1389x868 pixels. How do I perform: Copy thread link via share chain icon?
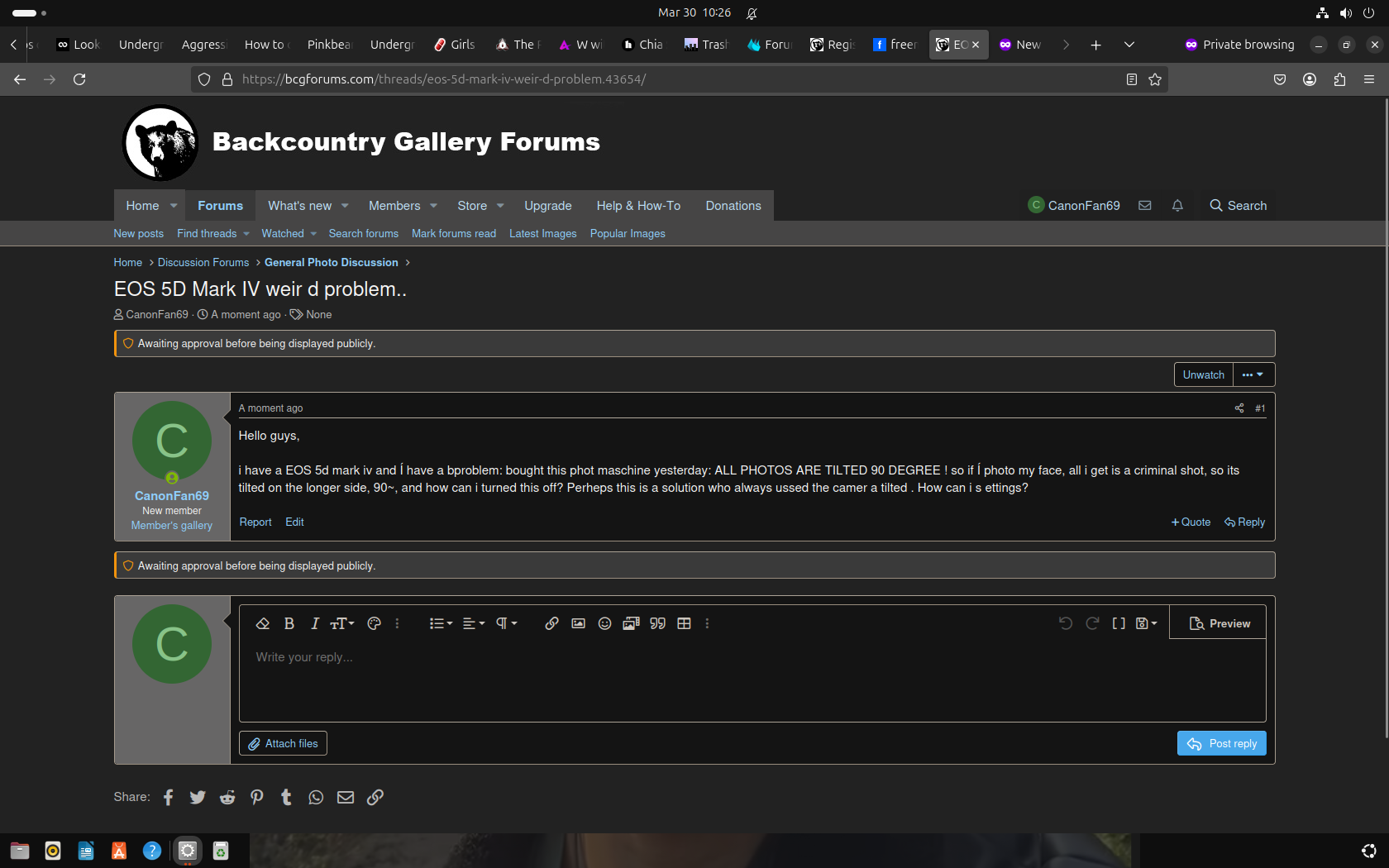(375, 797)
